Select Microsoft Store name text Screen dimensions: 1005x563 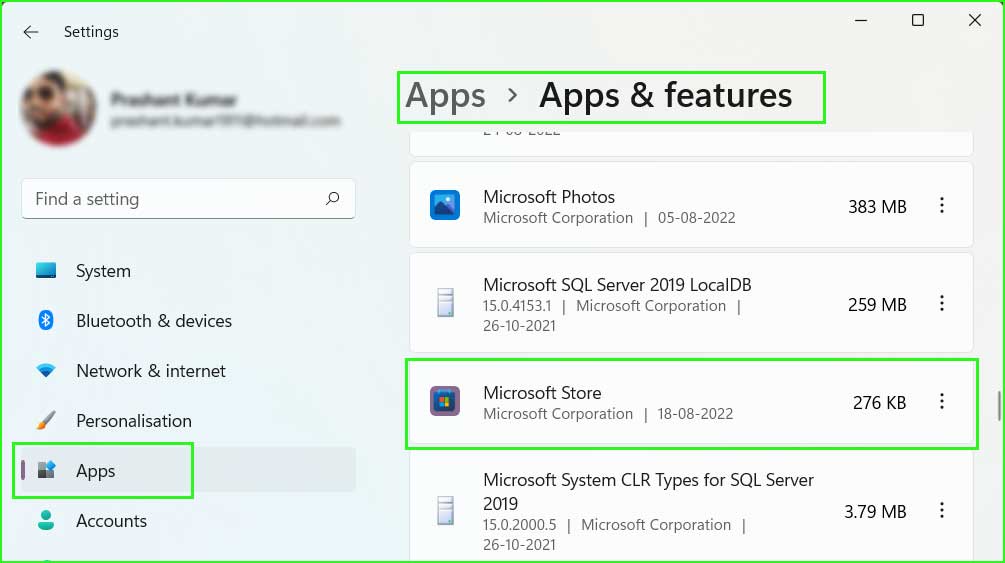[542, 392]
